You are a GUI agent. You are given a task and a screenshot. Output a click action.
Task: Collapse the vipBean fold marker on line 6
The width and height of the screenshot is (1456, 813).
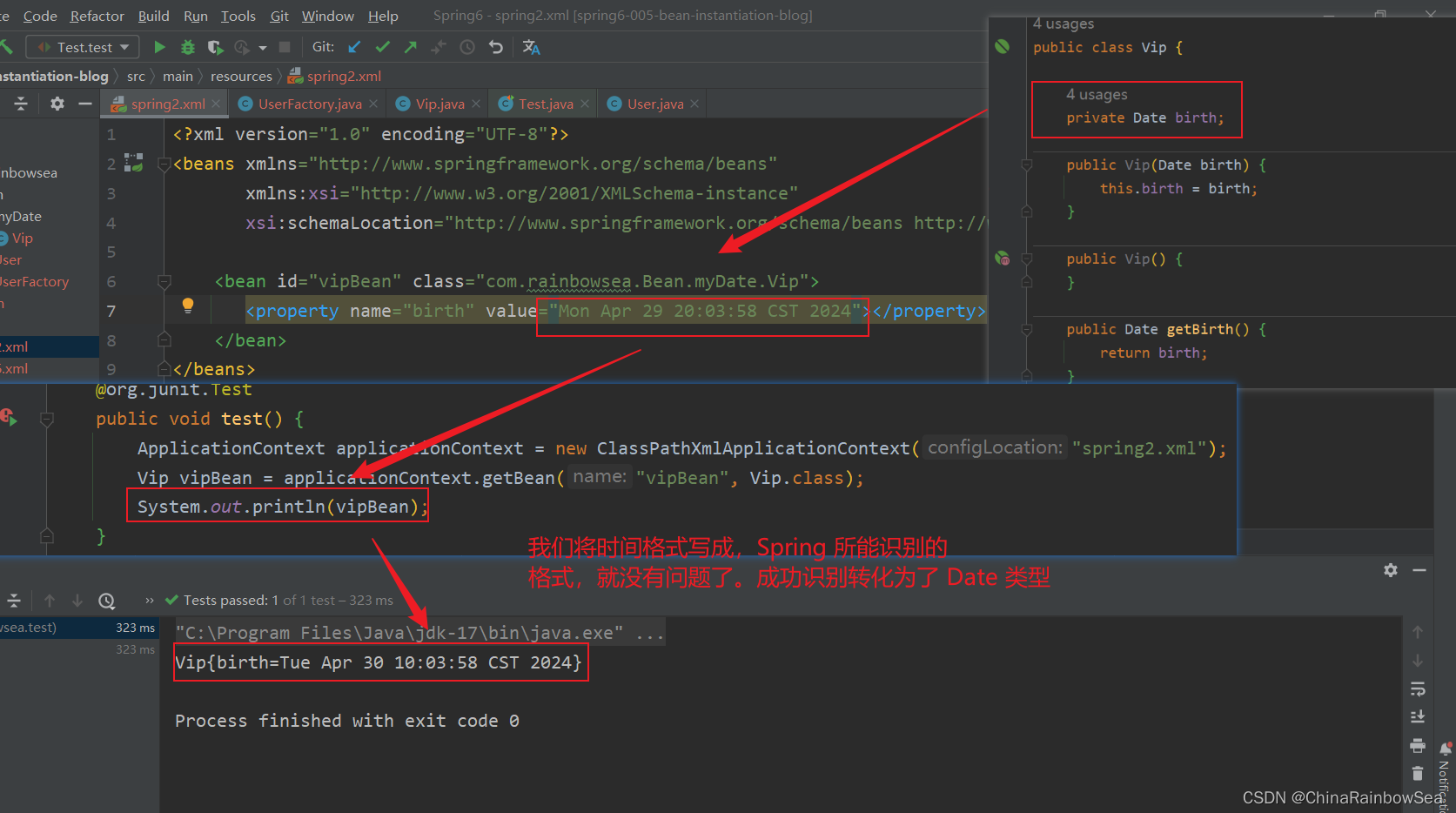(x=164, y=281)
